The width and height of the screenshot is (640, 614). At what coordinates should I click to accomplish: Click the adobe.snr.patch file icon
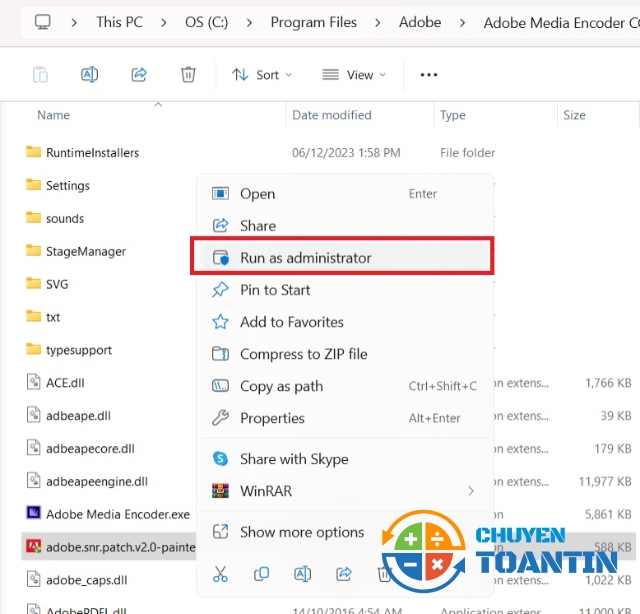click(x=33, y=546)
